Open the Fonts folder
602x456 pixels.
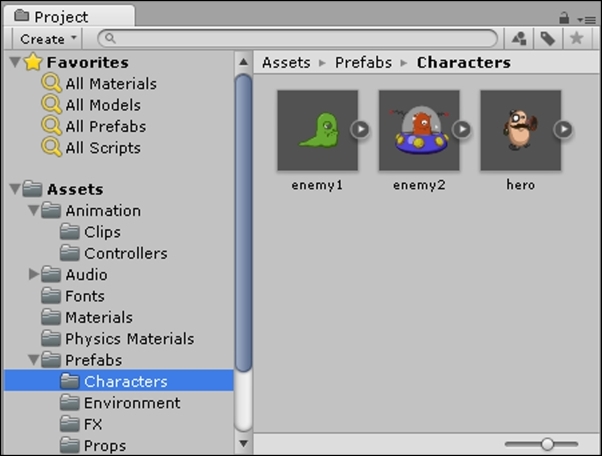[85, 296]
